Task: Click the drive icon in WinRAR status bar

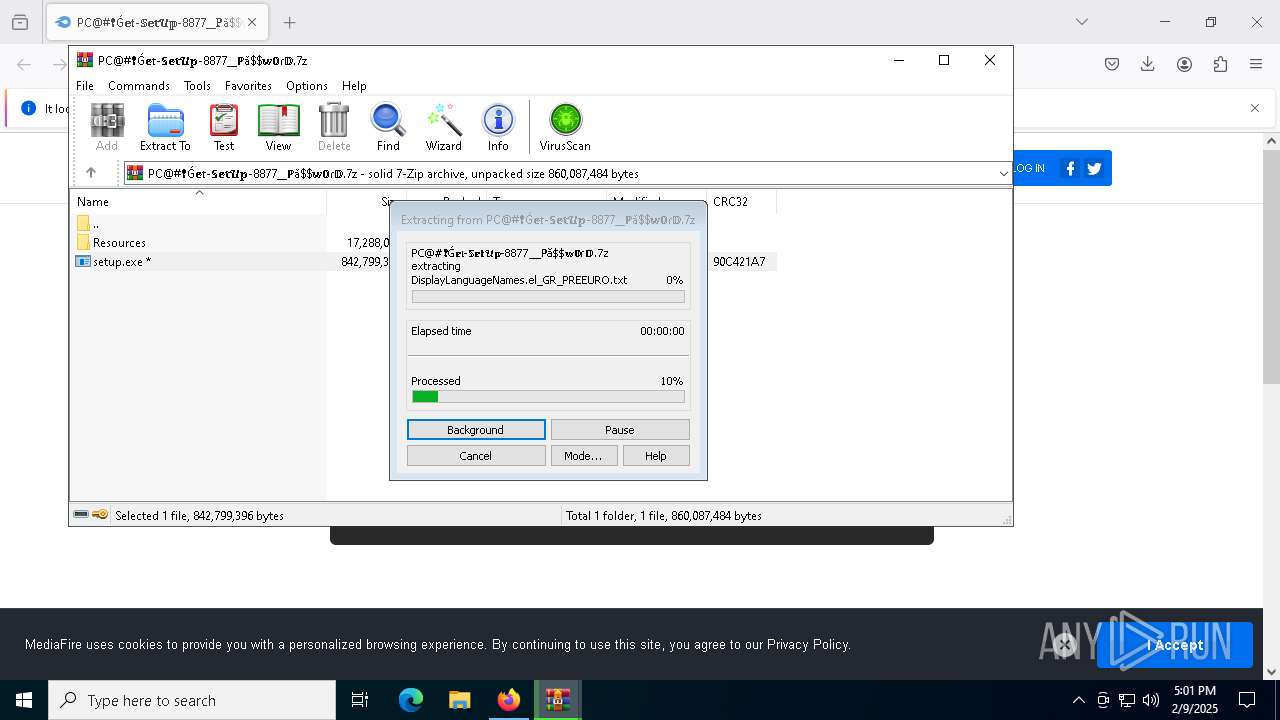Action: pos(81,515)
